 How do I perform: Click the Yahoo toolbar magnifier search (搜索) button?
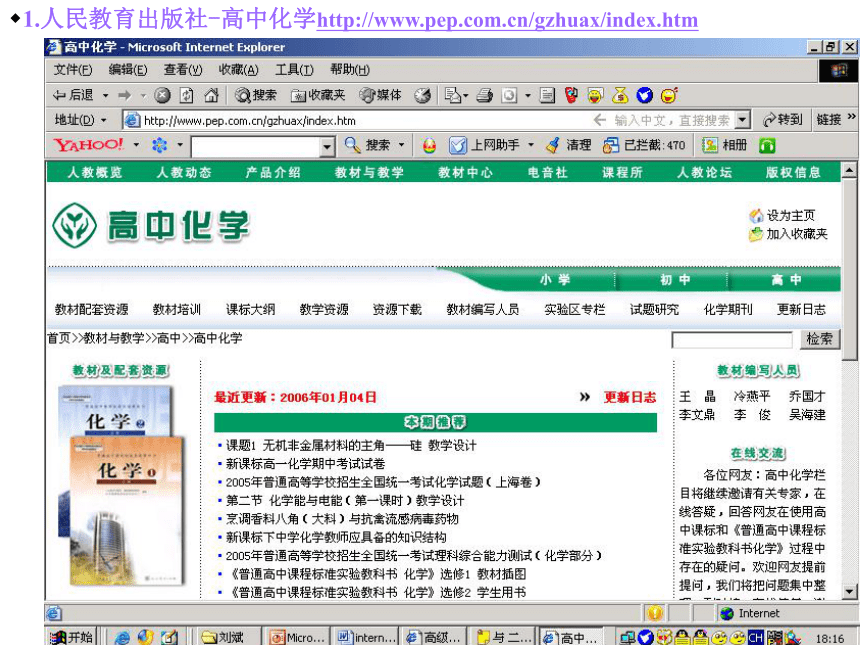tap(367, 145)
